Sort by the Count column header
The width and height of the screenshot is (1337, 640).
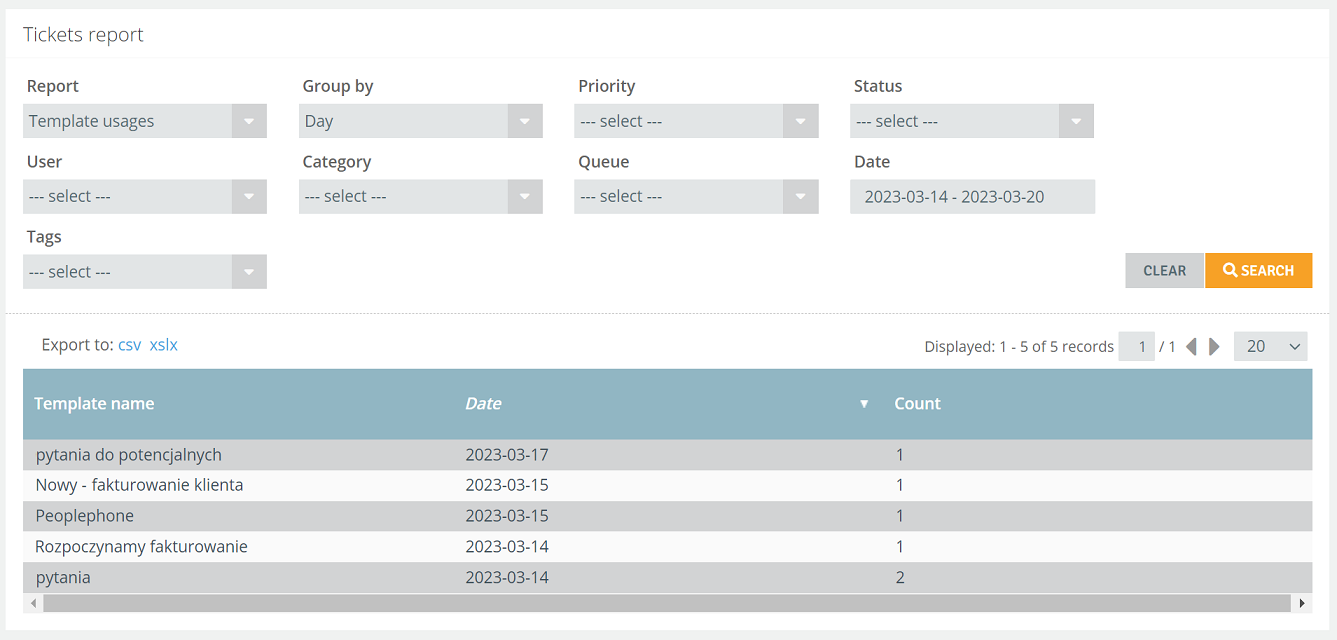[x=917, y=404]
